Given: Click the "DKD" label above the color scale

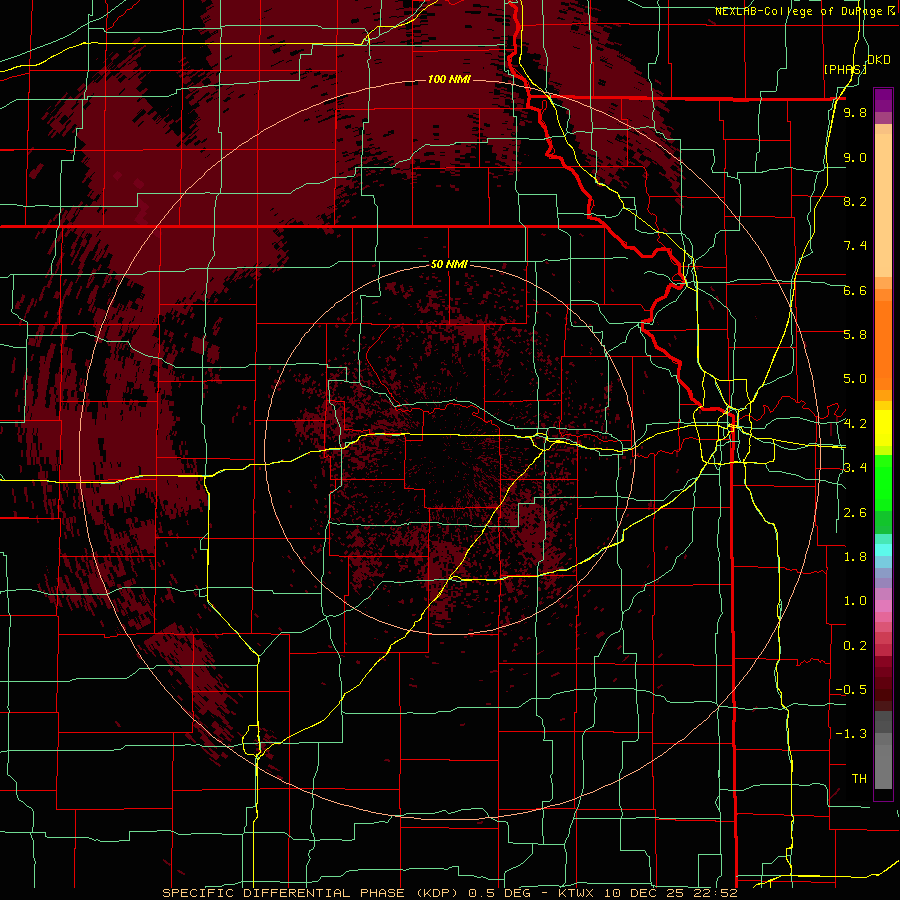Looking at the screenshot, I should [x=879, y=60].
